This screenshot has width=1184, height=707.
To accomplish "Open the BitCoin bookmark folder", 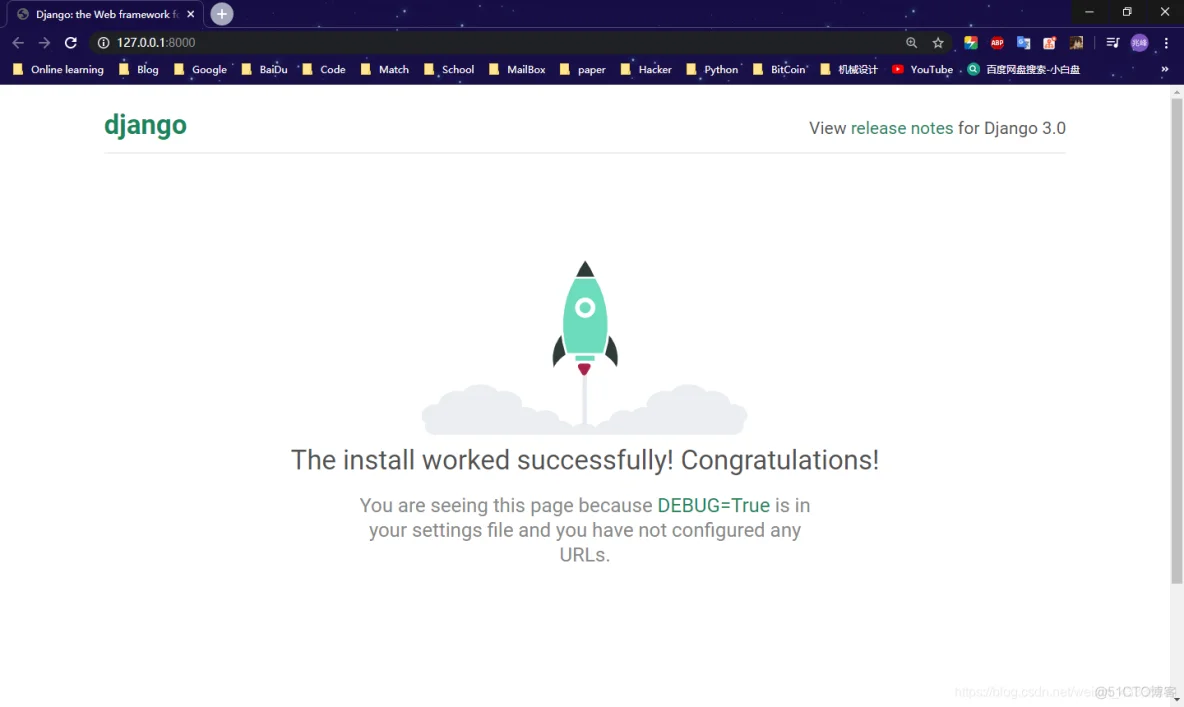I will coord(780,69).
